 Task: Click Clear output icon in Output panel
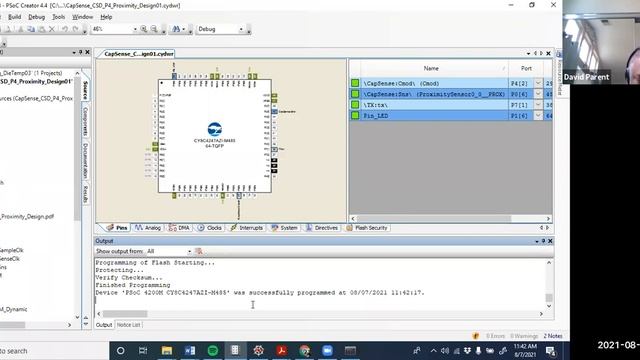pyautogui.click(x=199, y=251)
